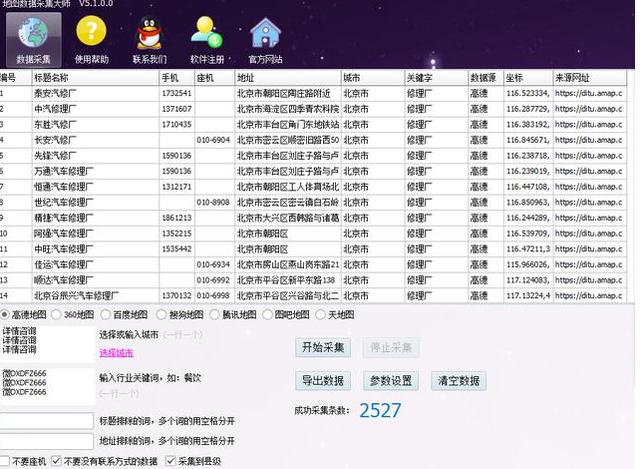The width and height of the screenshot is (640, 469).
Task: Click the 标题排除词 input field
Action: [x=47, y=420]
